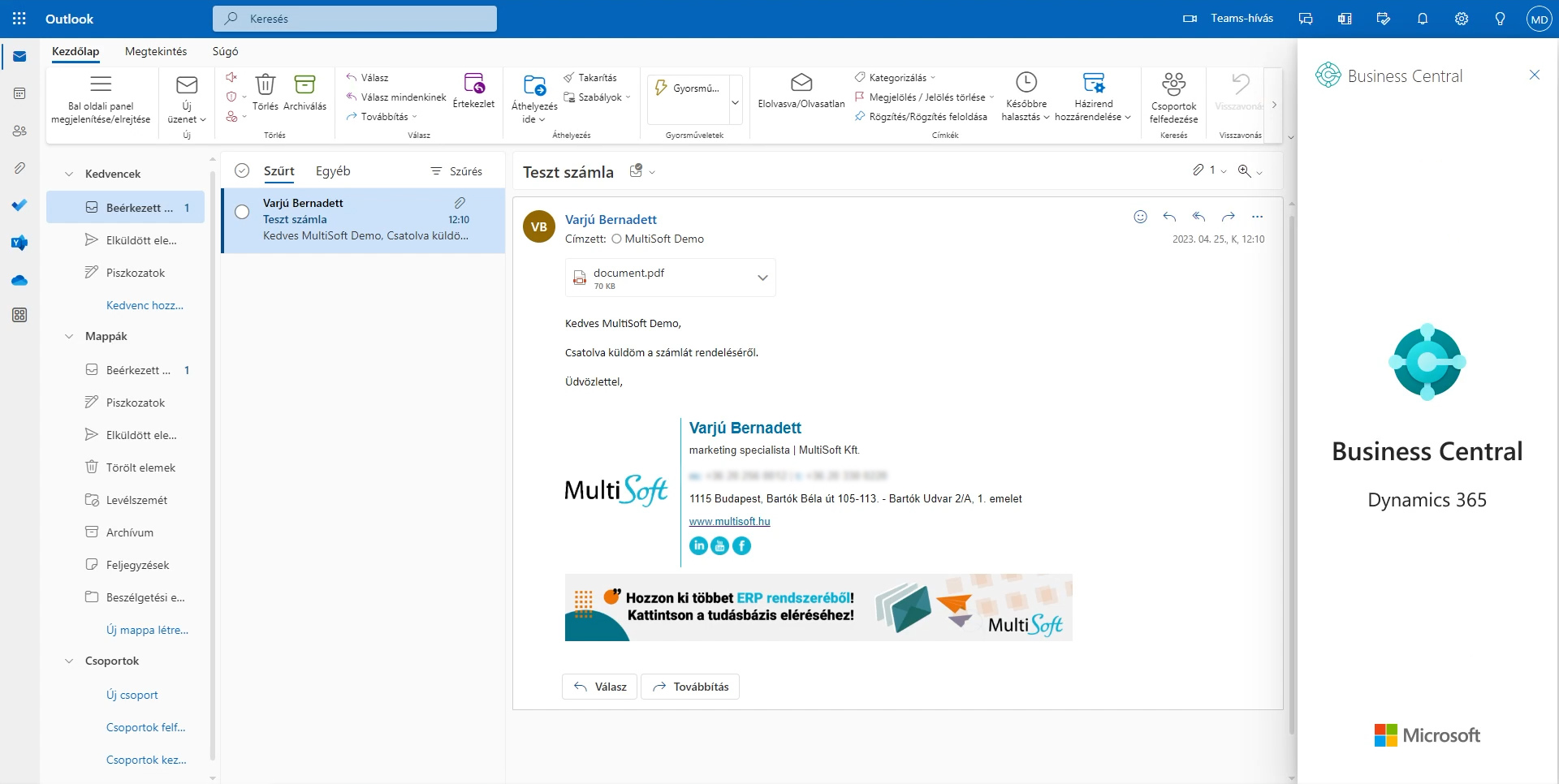Expand the document.pdf attachment dropdown
The image size is (1559, 784).
click(x=762, y=277)
